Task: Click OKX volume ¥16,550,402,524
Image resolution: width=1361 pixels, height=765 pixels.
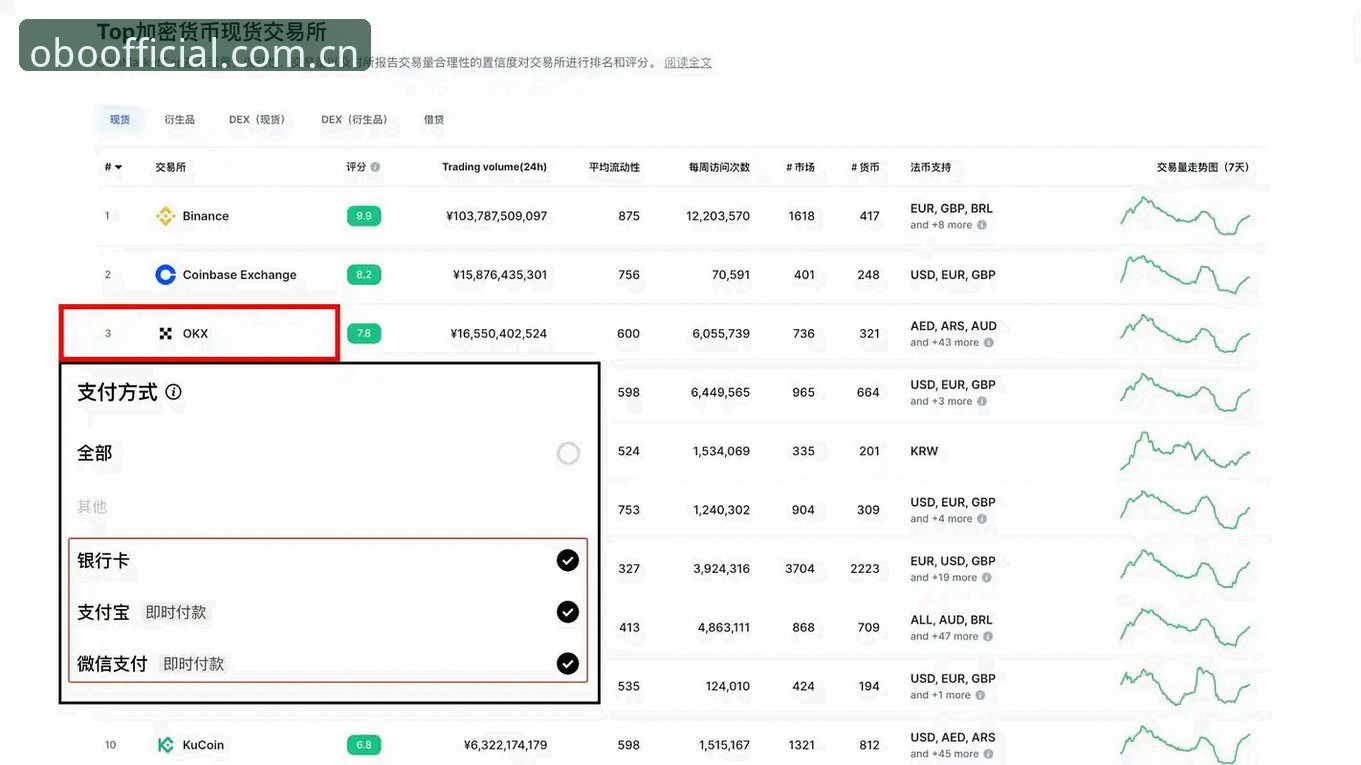Action: click(x=499, y=334)
